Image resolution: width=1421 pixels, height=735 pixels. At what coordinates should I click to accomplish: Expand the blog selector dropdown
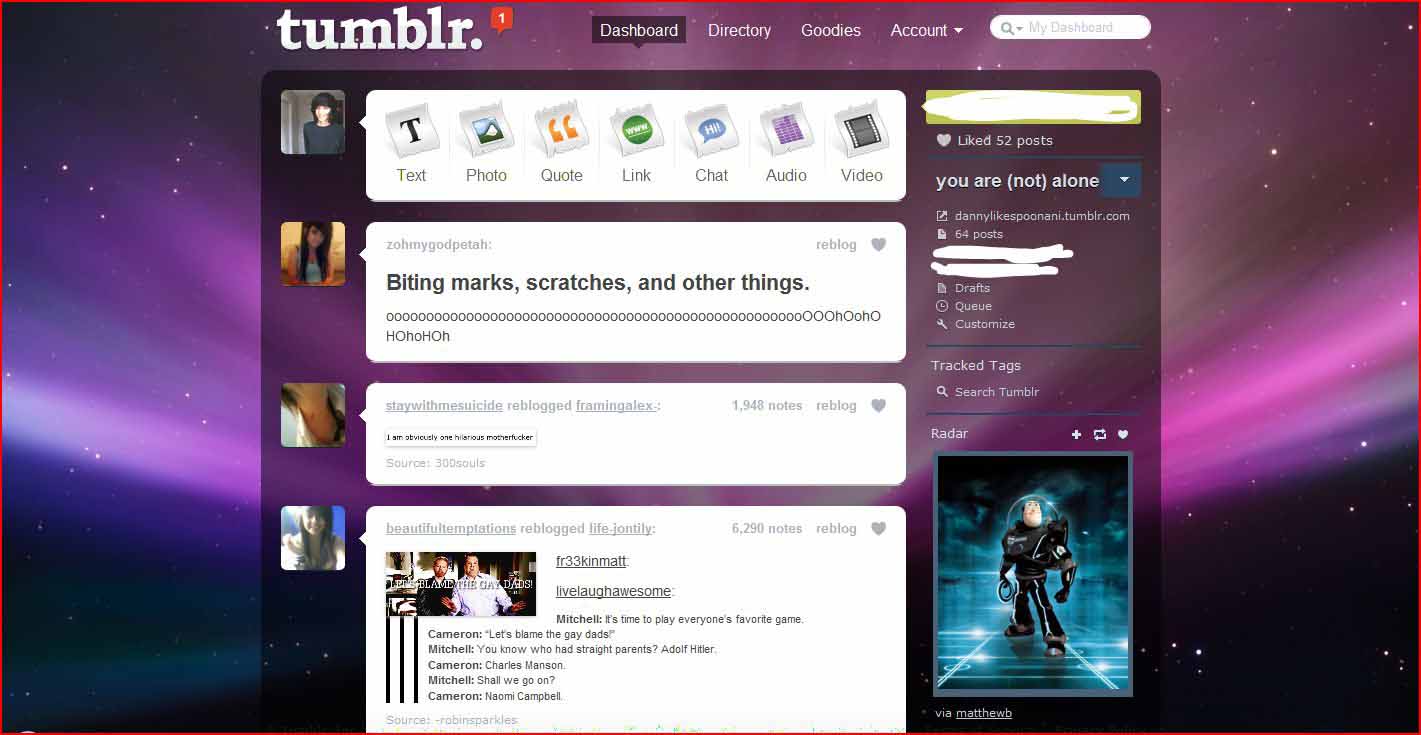[x=1122, y=181]
